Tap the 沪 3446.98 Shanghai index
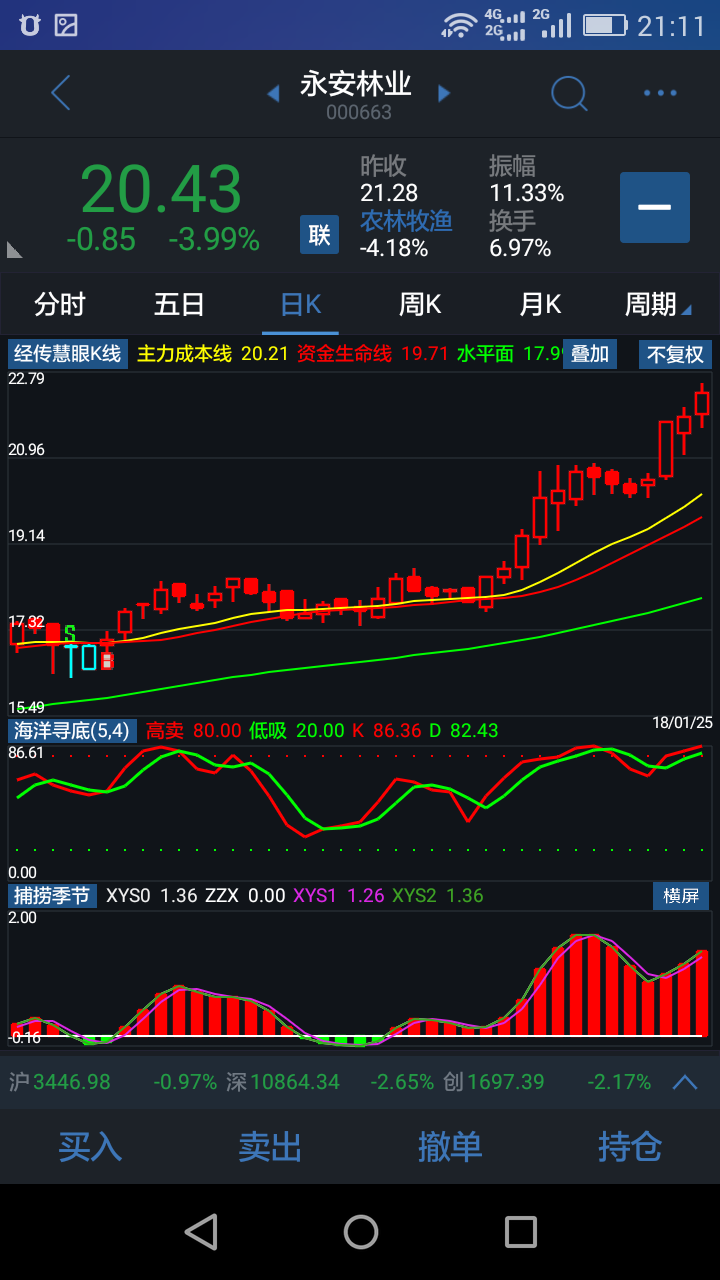Viewport: 720px width, 1280px height. click(x=60, y=1082)
